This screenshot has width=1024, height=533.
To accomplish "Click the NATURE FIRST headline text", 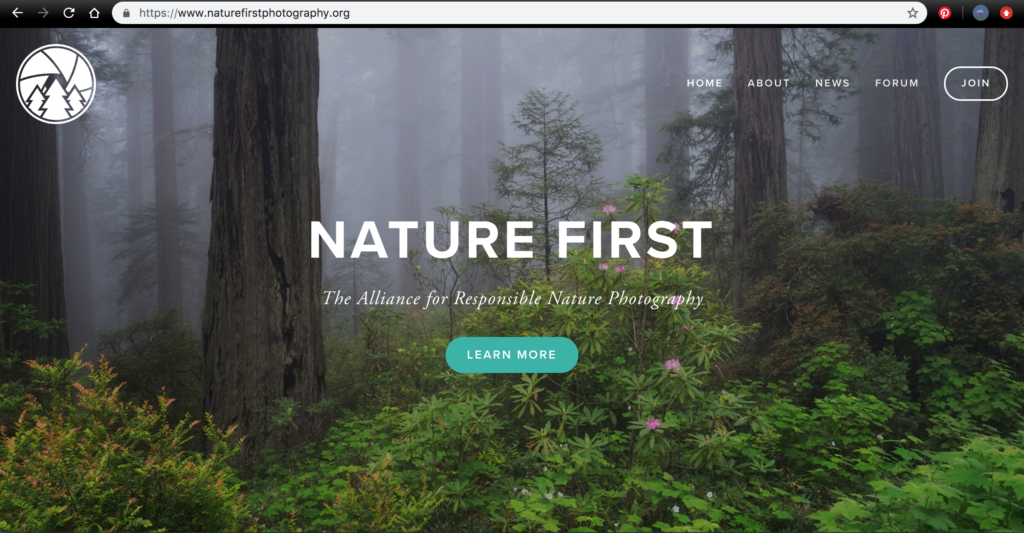I will pos(511,240).
